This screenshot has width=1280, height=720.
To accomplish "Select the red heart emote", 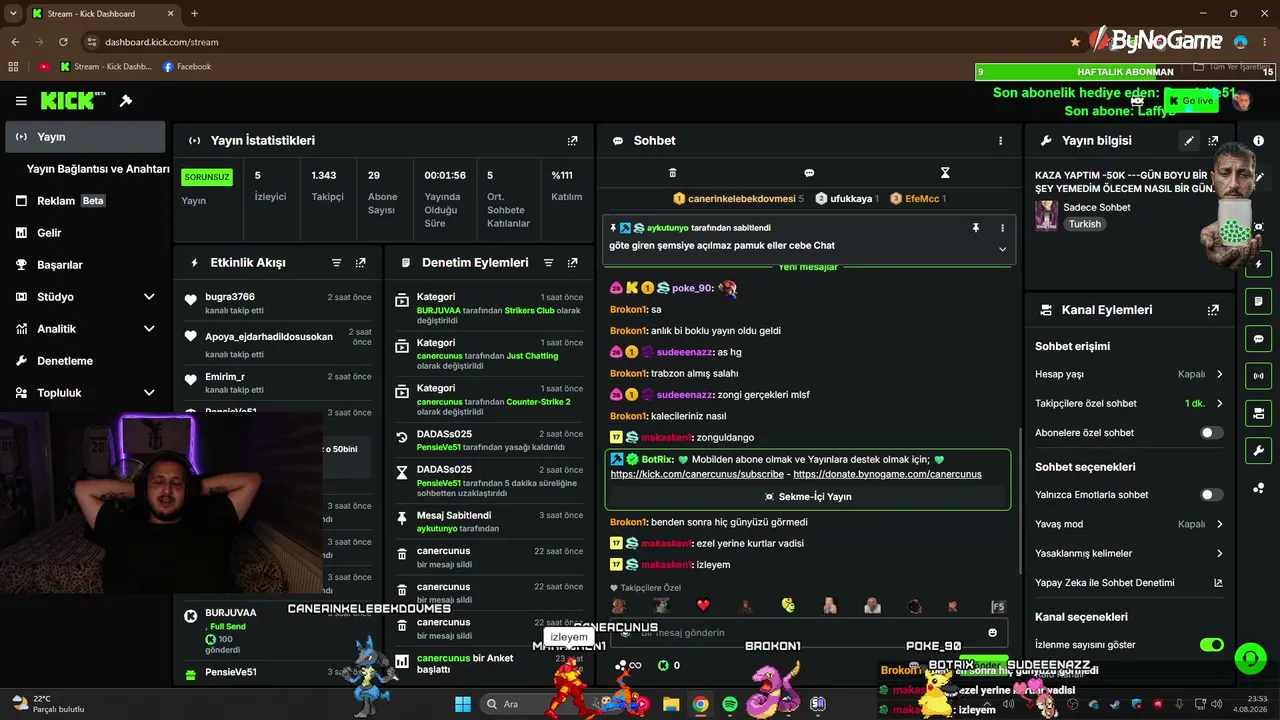I will pyautogui.click(x=703, y=606).
